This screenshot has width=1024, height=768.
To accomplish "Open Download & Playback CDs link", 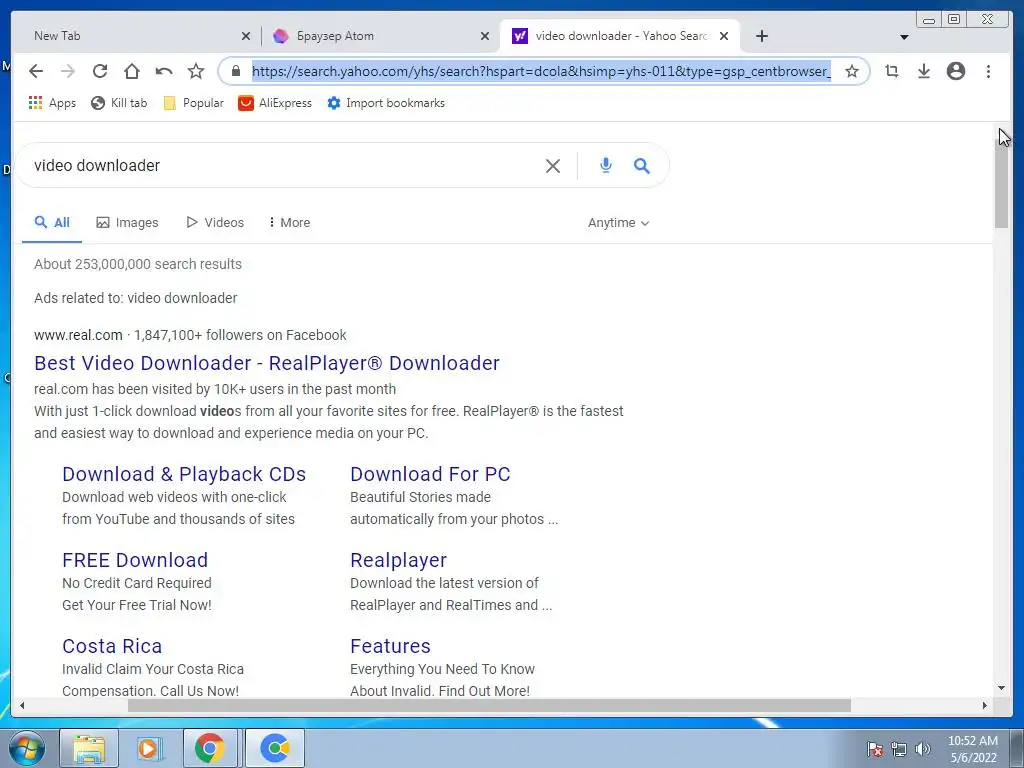I will pos(184,474).
